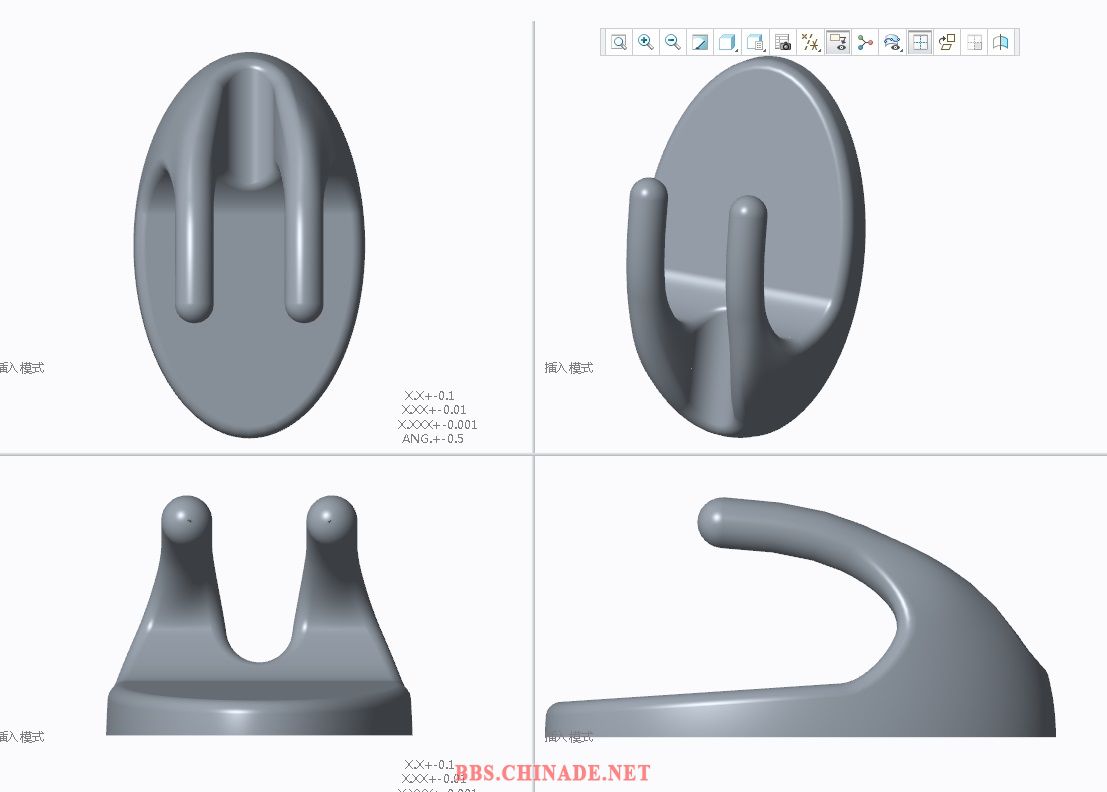Click '插入模式' label in the bottom-left pane
The width and height of the screenshot is (1107, 792).
[22, 737]
